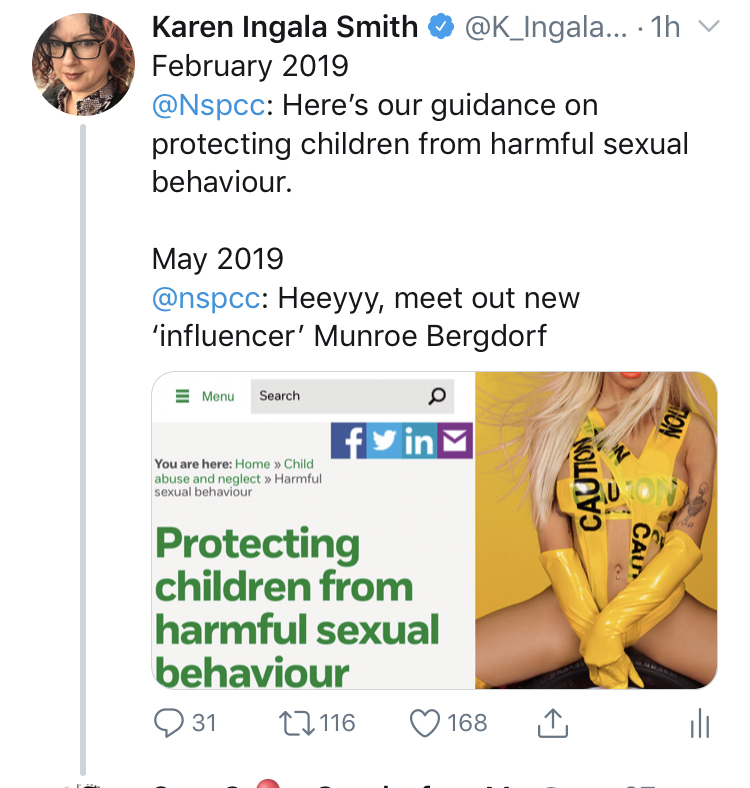Click the lowercase @nspcc mention link
Viewport: 750px width, 788px height.
click(207, 297)
